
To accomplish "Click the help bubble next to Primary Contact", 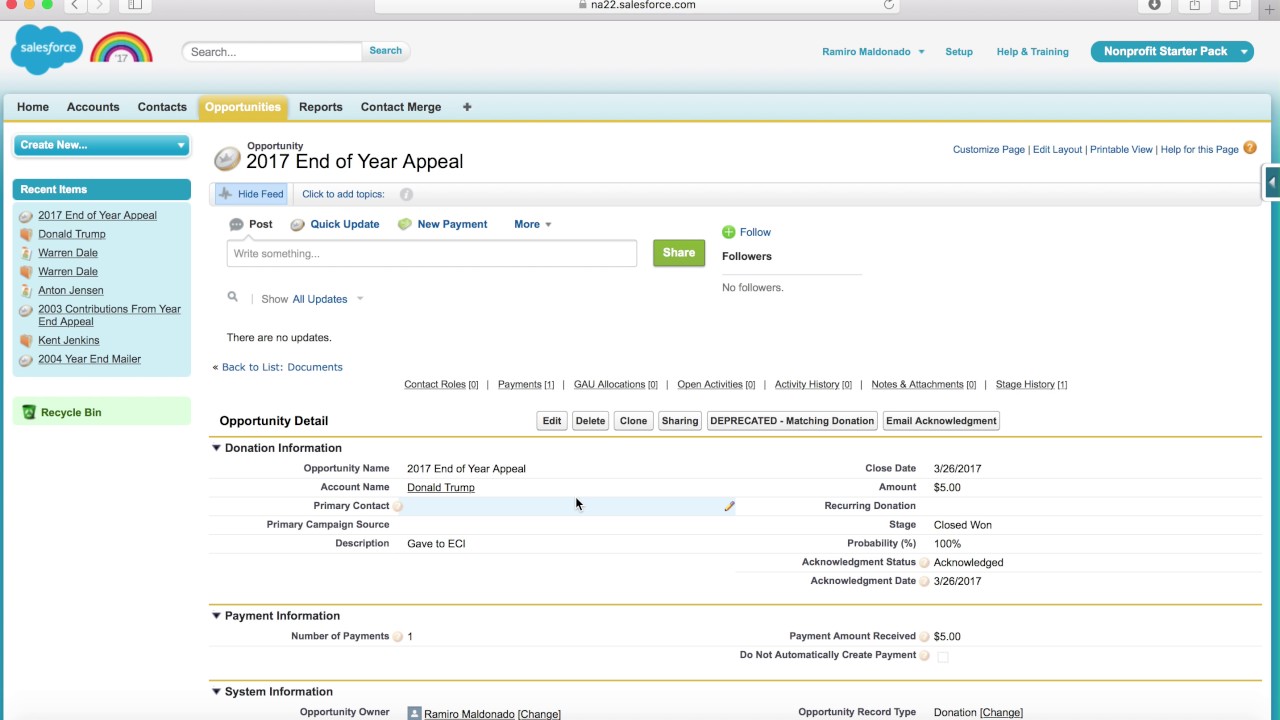I will (398, 507).
